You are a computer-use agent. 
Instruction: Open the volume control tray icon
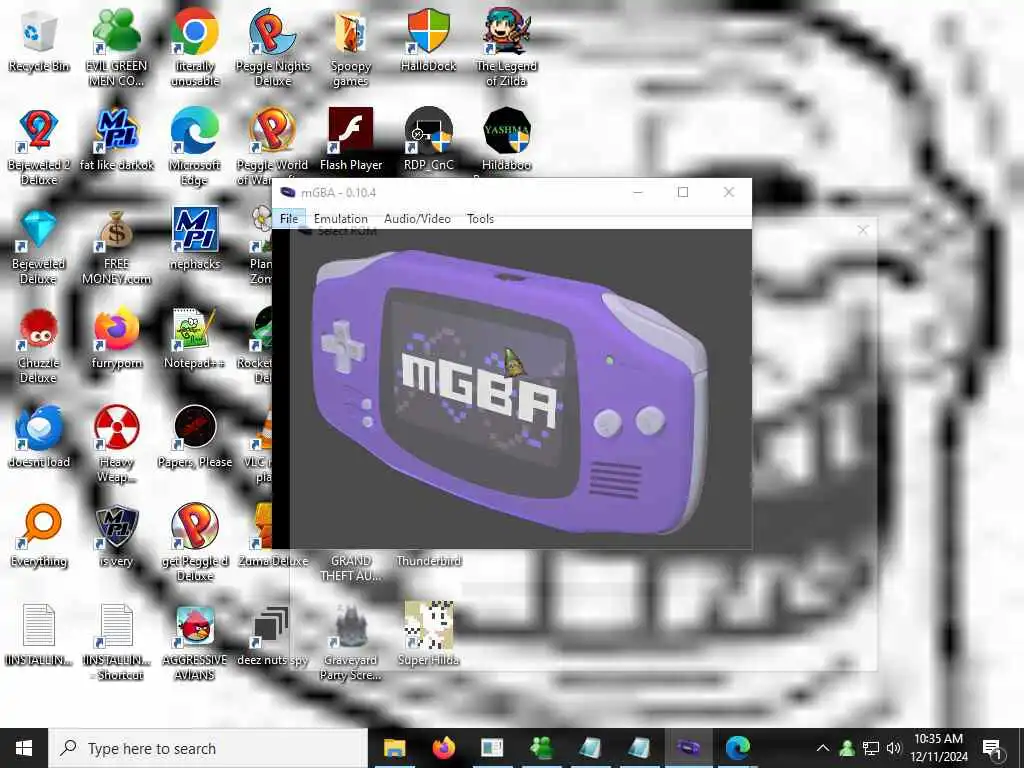pos(894,748)
